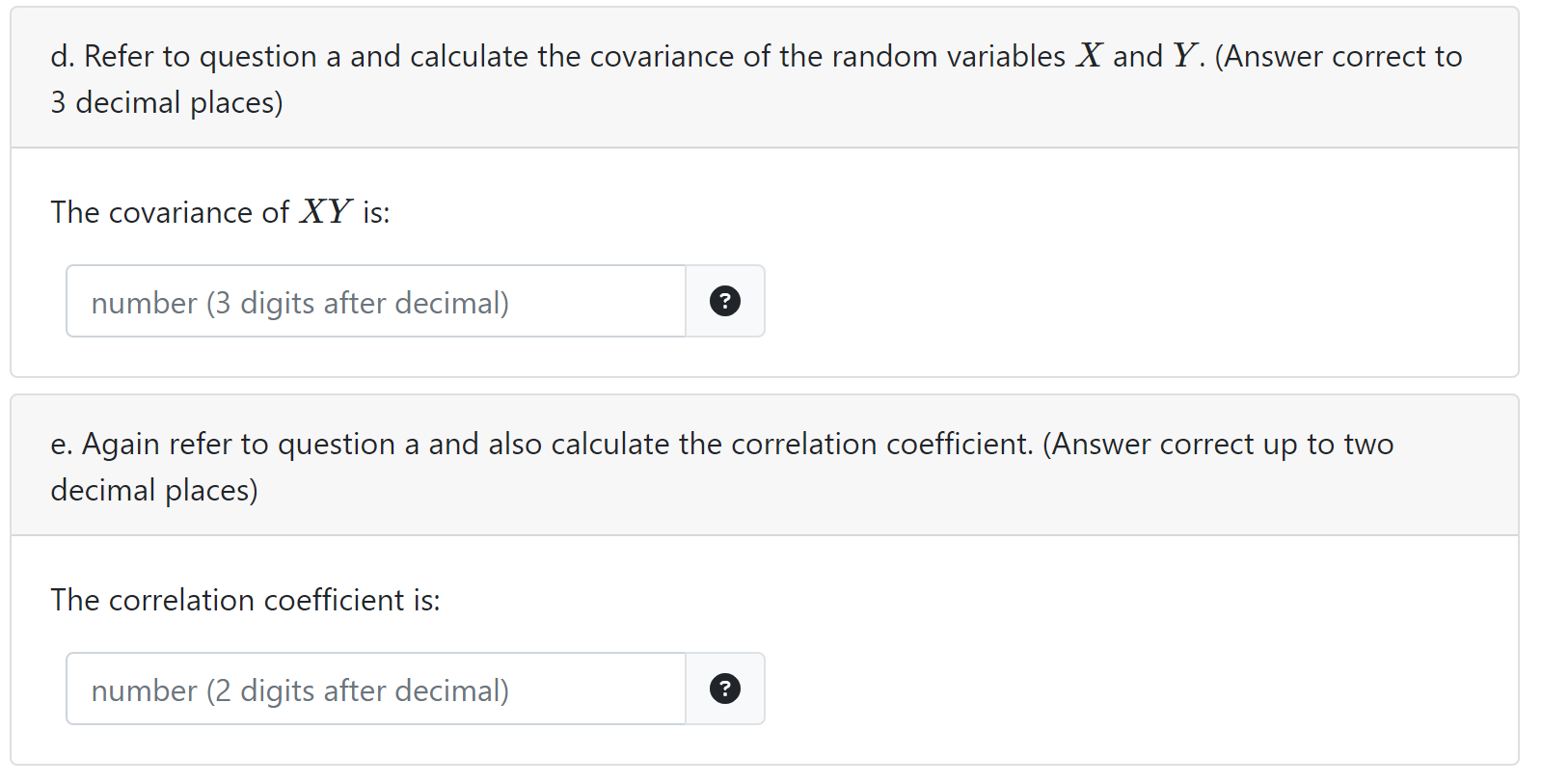Focus the correlation coefficient answer field

click(x=375, y=689)
